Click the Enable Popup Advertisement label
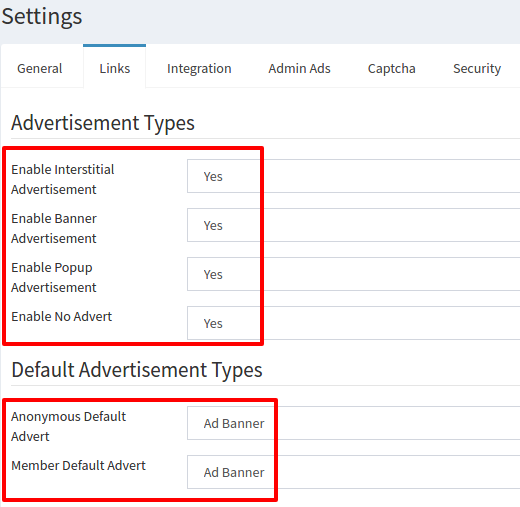Screen dimensions: 520x507 [54, 277]
